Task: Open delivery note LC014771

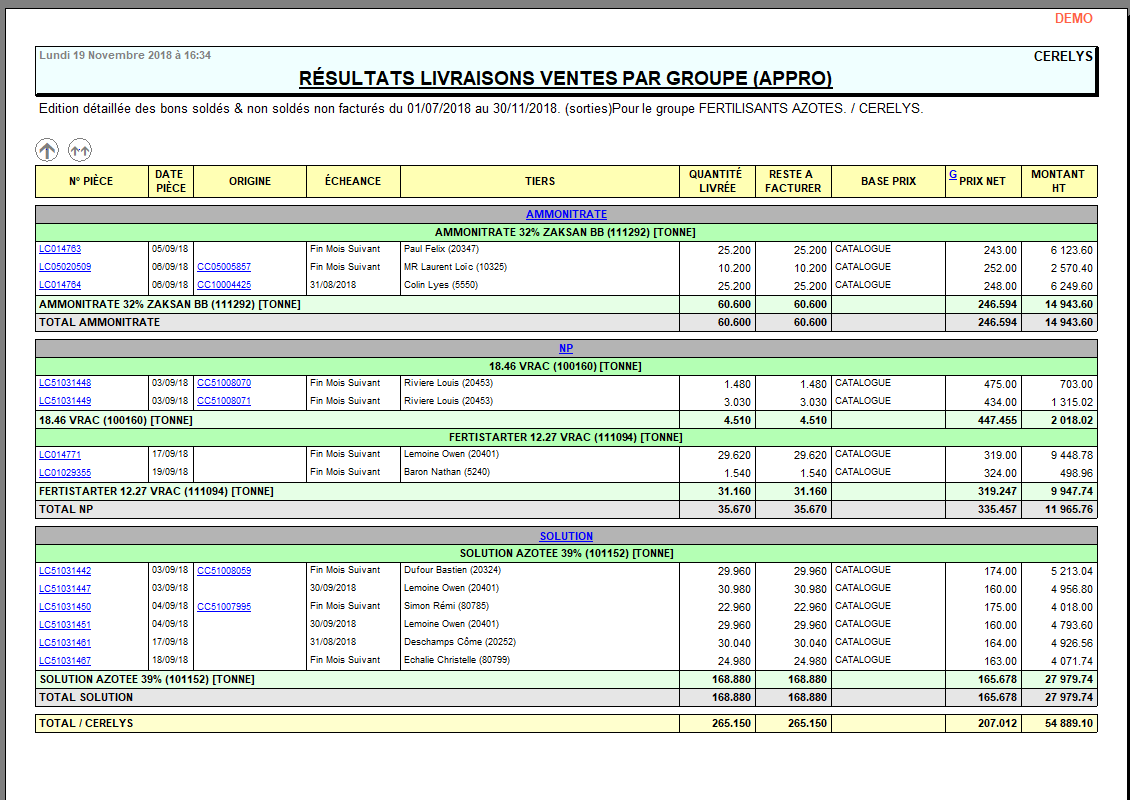Action: click(60, 454)
